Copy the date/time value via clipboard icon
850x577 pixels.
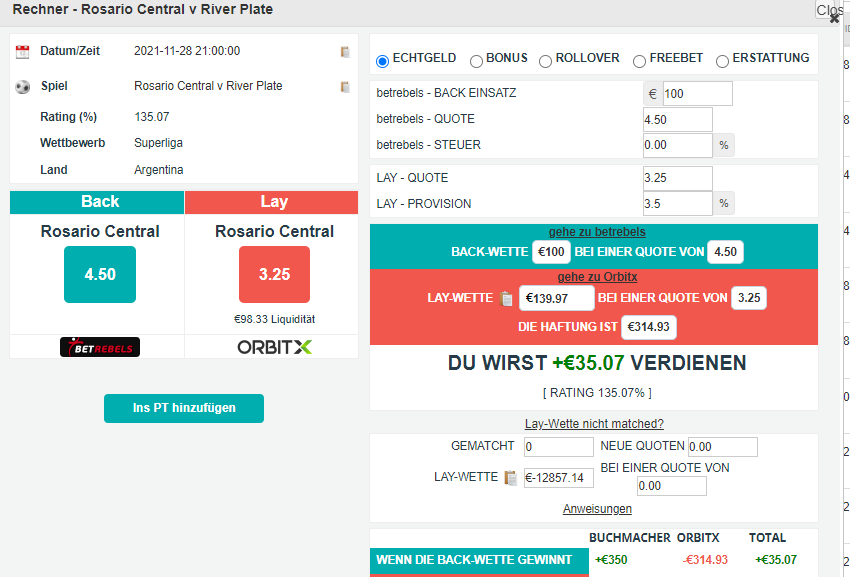(x=345, y=52)
